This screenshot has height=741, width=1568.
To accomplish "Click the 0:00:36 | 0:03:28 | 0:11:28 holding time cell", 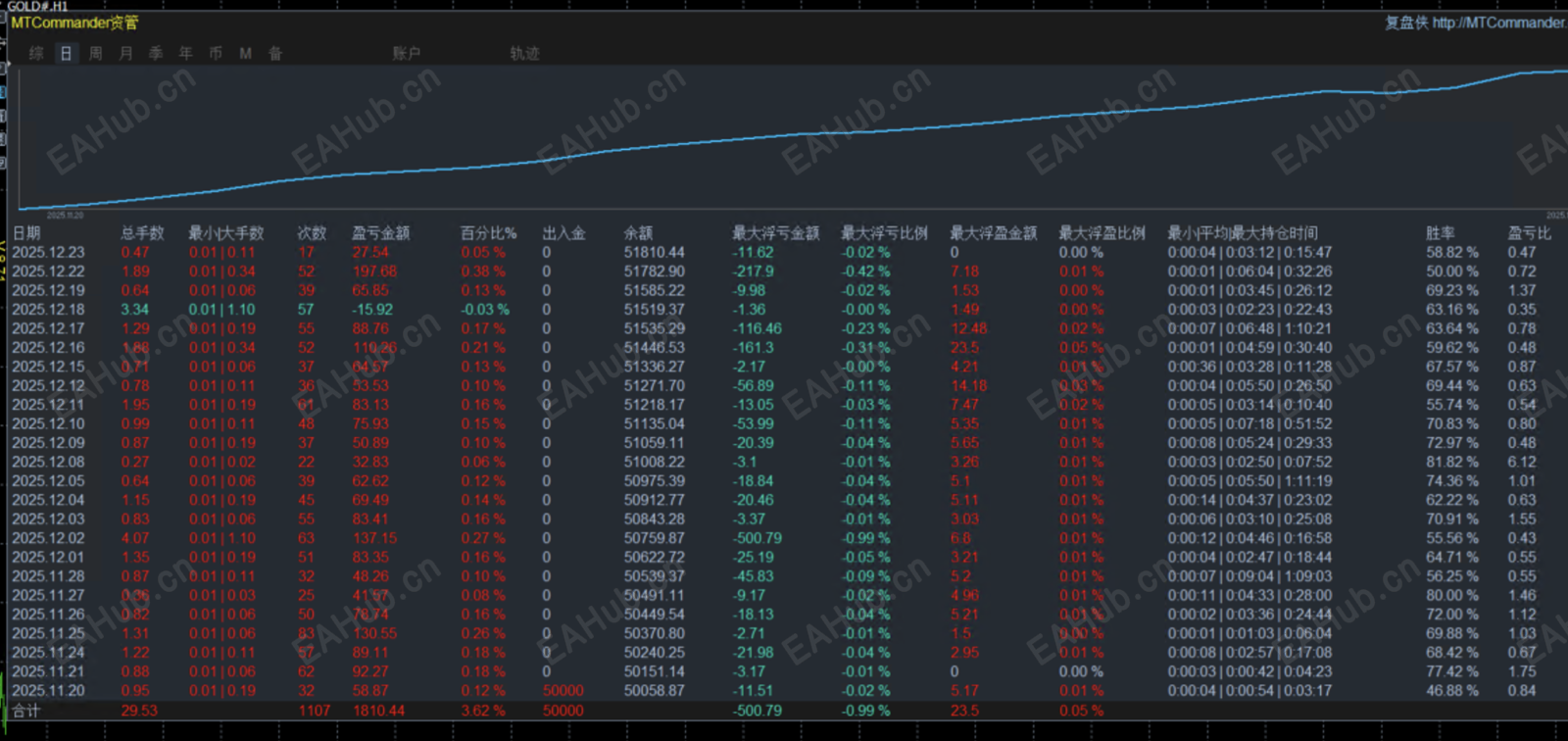I will 1249,367.
